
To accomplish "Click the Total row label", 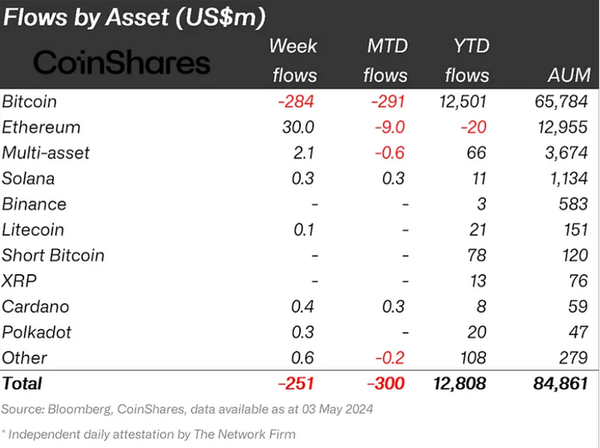I will 22,383.
